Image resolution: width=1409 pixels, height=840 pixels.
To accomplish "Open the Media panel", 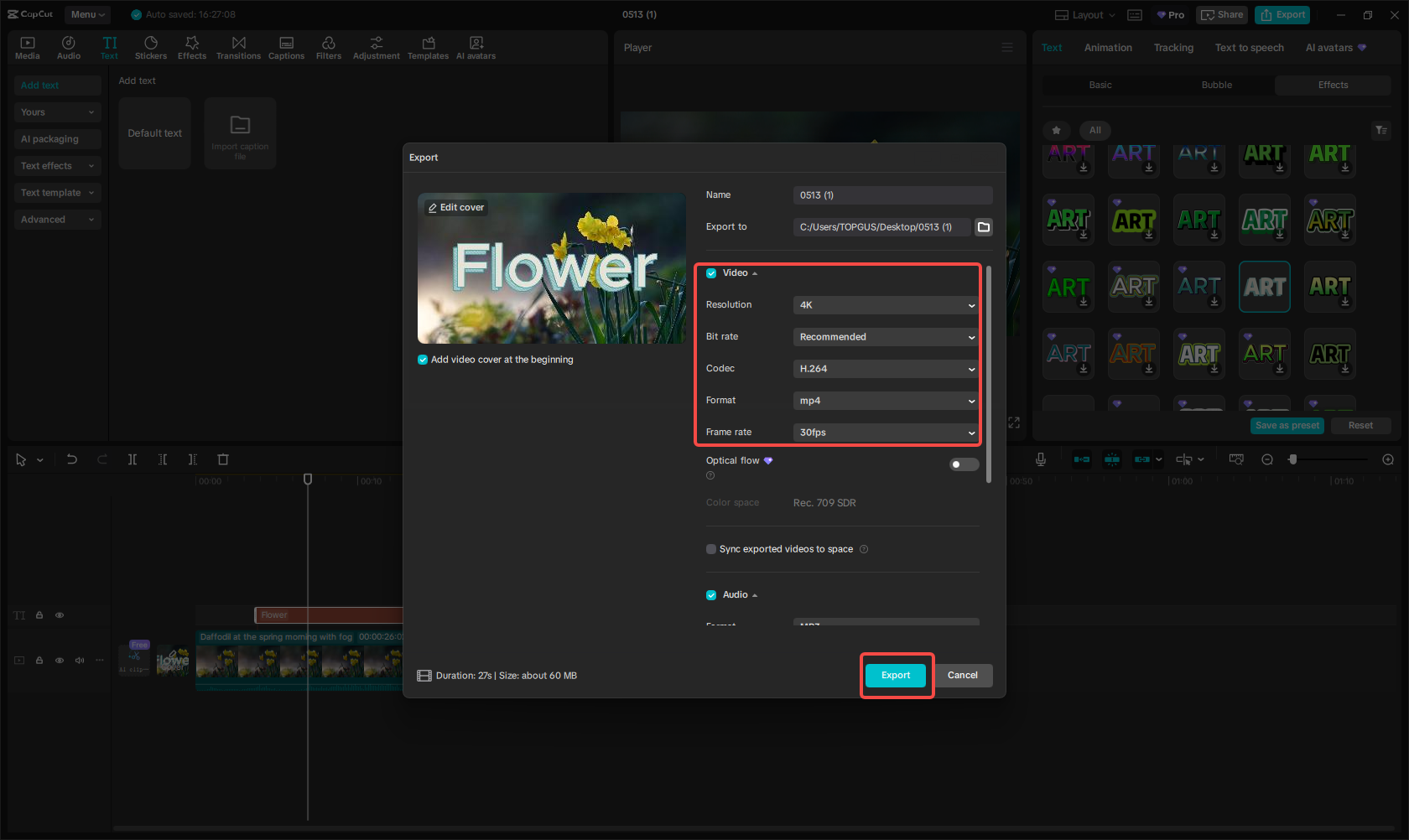I will [x=27, y=48].
